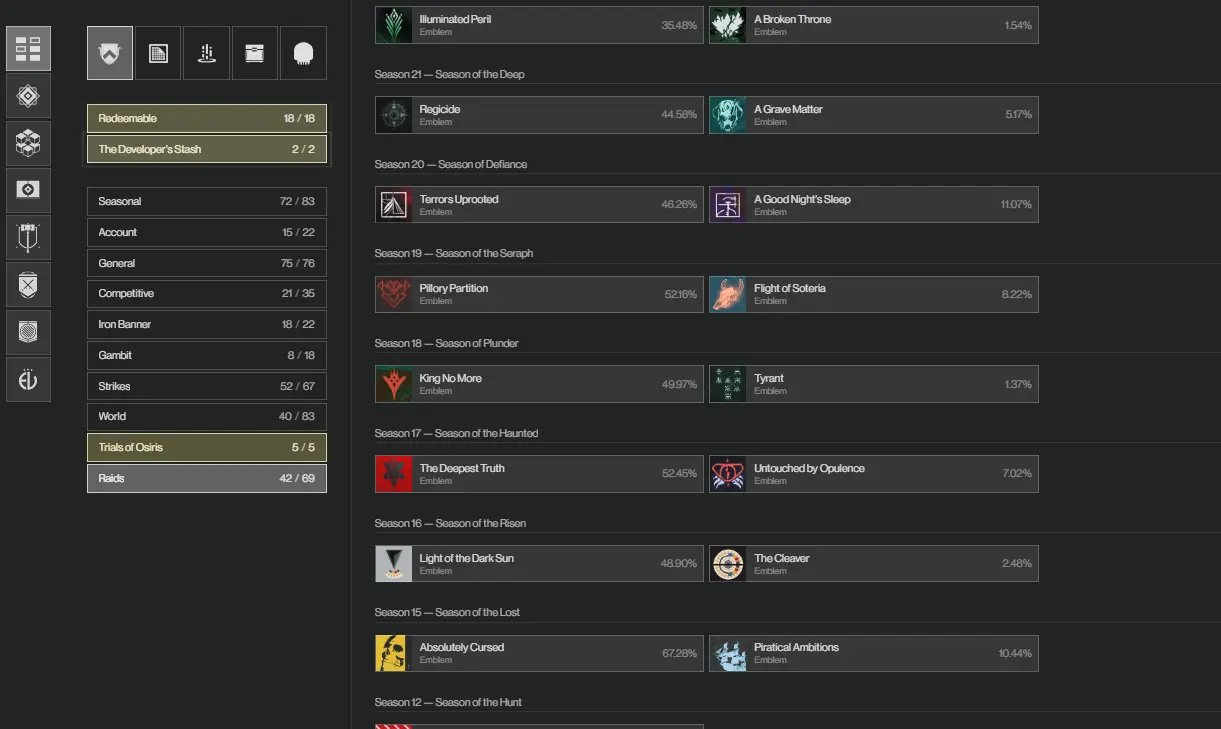Screen dimensions: 1221x729
Task: Click the Terrors Uprooted emblem icon
Action: click(x=394, y=205)
